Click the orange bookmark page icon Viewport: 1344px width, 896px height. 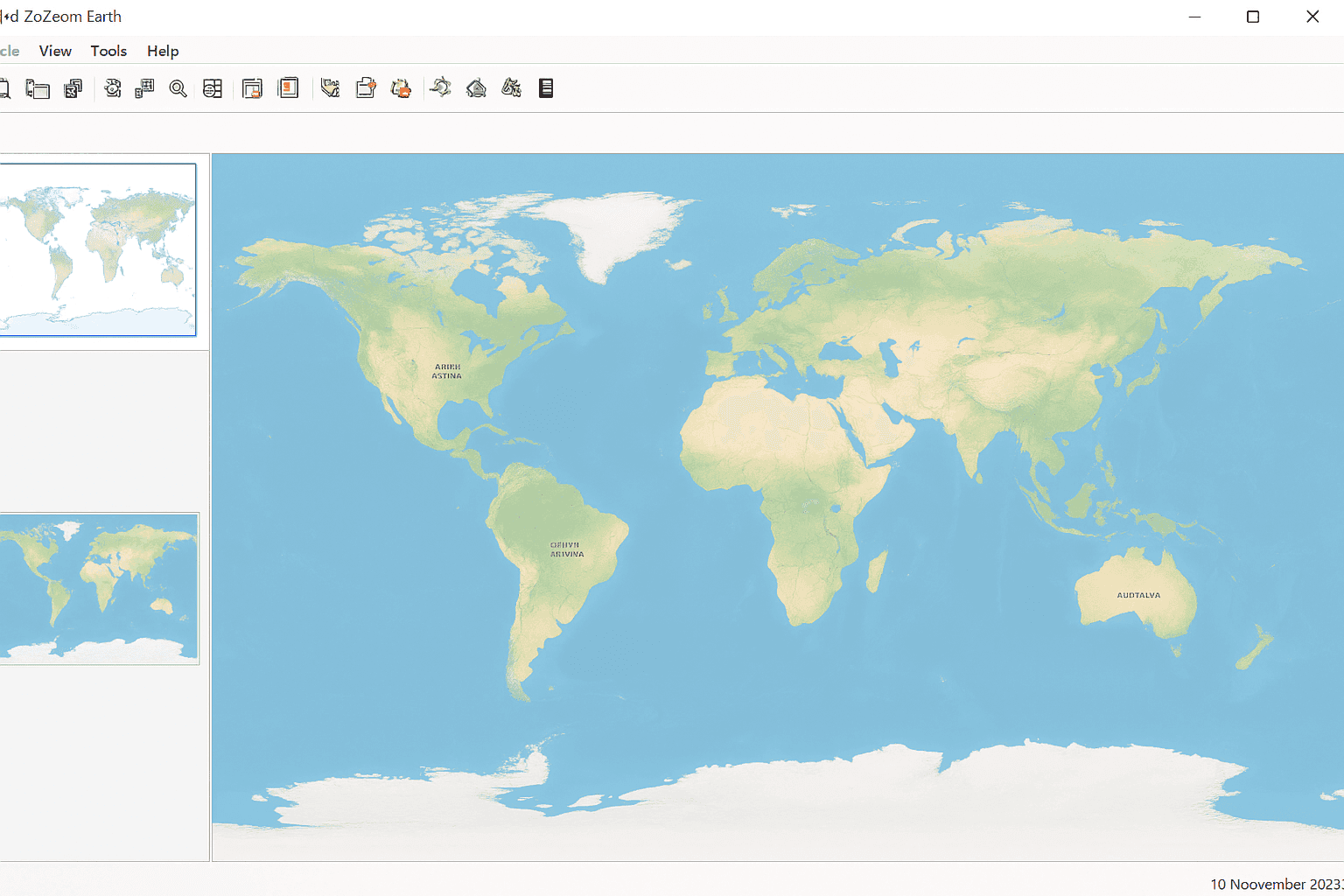coord(288,88)
